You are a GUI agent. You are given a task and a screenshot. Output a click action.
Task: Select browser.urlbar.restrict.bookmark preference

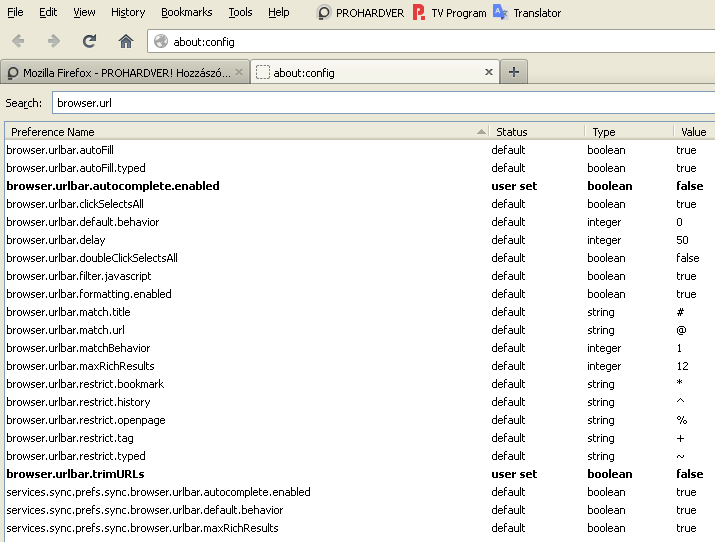(x=359, y=384)
